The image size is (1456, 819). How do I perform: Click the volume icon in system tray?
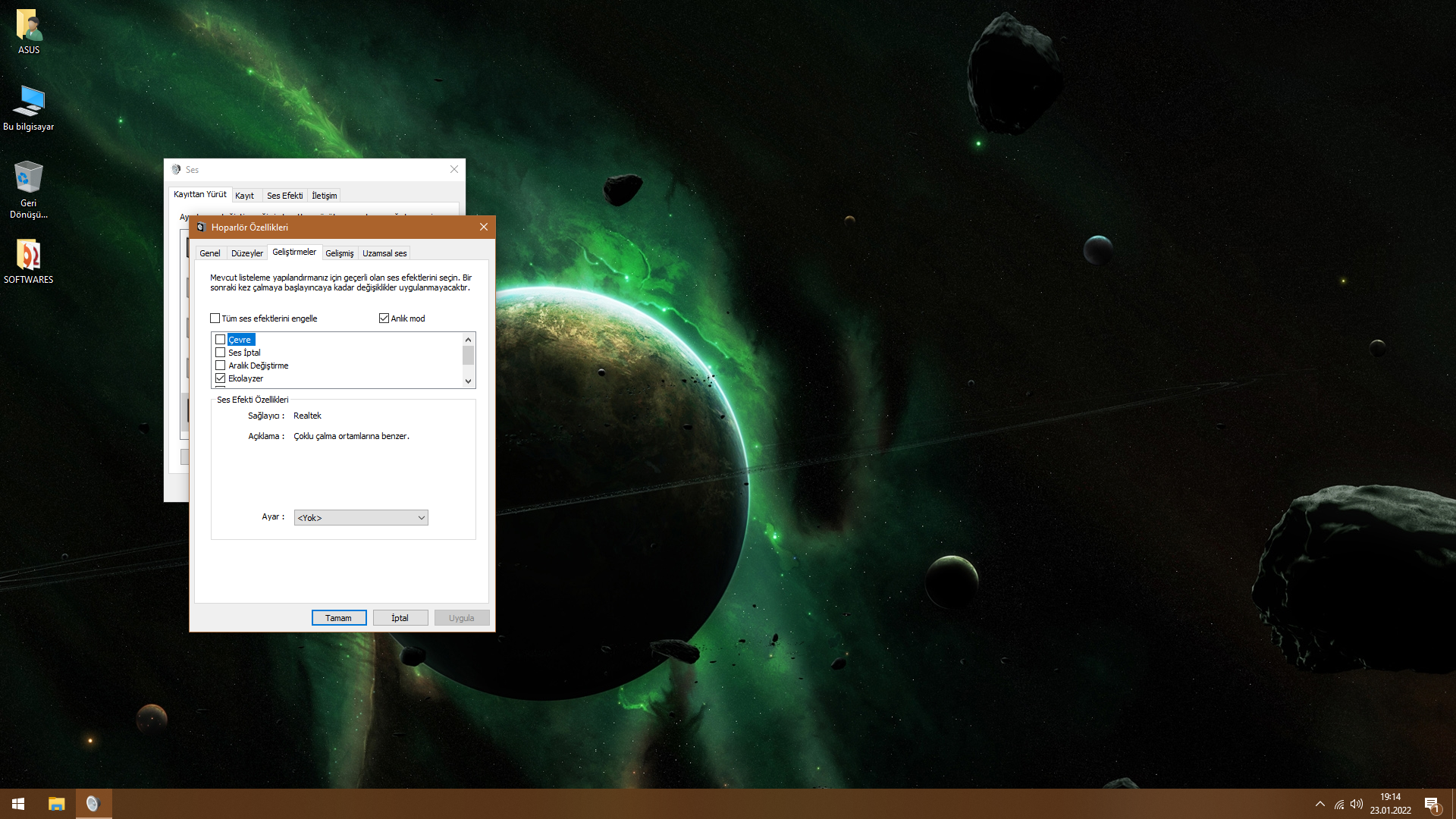click(x=1357, y=804)
